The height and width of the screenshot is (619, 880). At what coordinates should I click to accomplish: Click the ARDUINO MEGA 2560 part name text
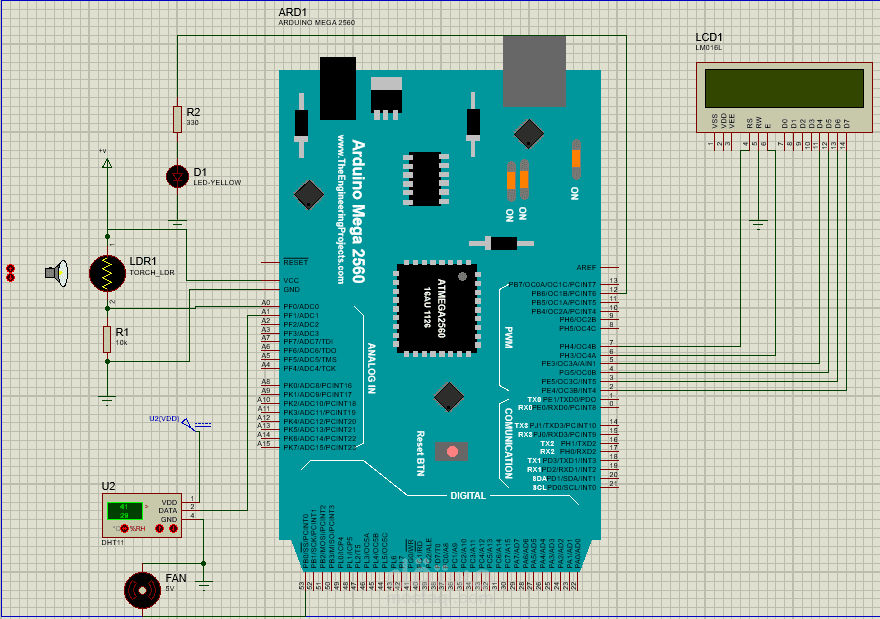point(317,22)
